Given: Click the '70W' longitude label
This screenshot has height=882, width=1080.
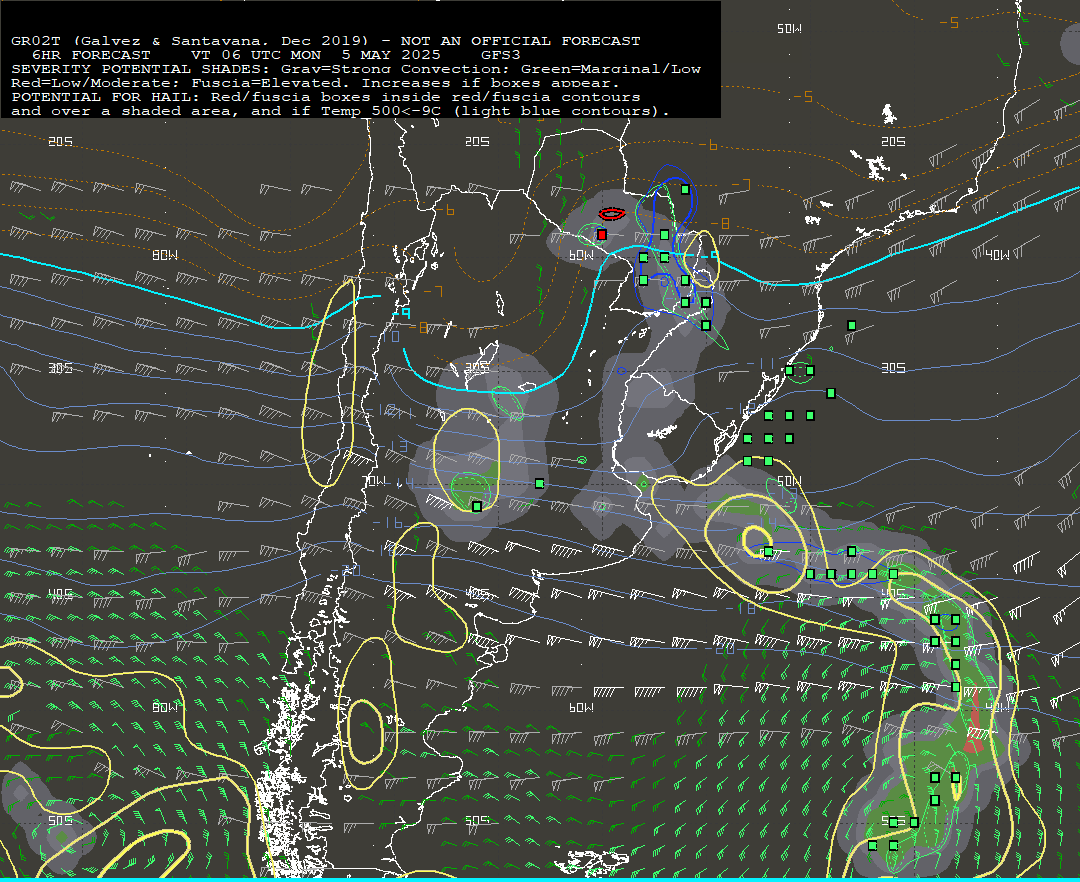Looking at the screenshot, I should coord(375,481).
